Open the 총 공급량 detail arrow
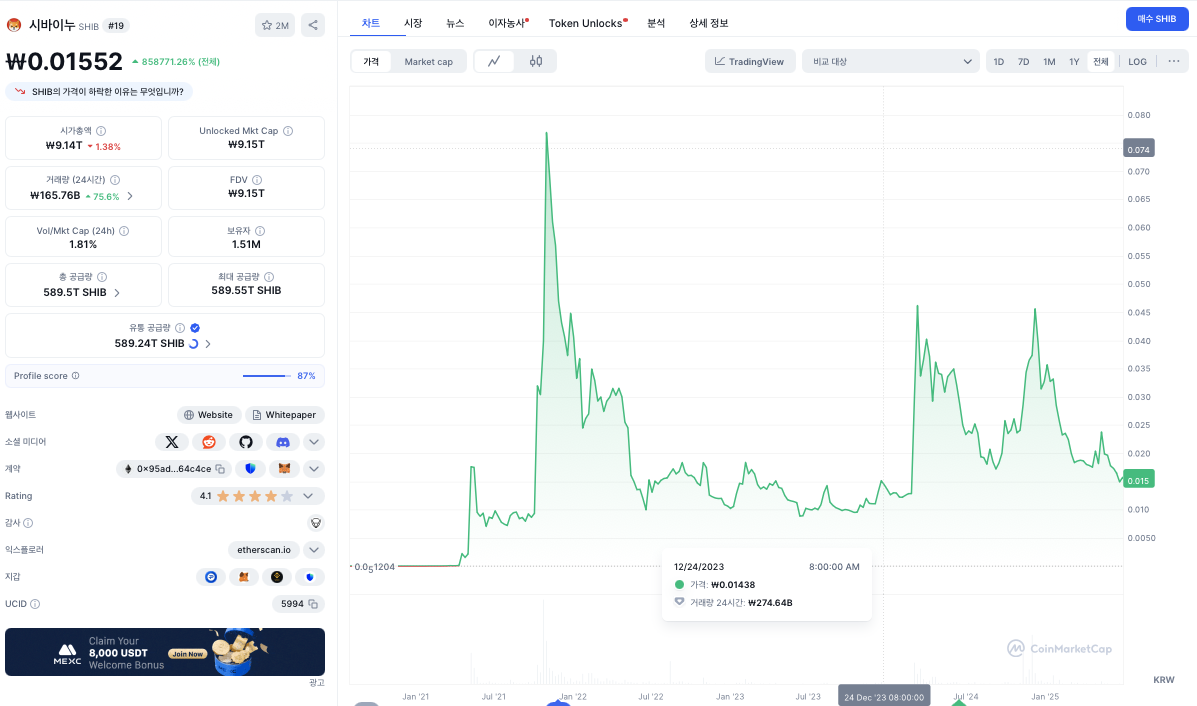1197x706 pixels. (x=117, y=292)
